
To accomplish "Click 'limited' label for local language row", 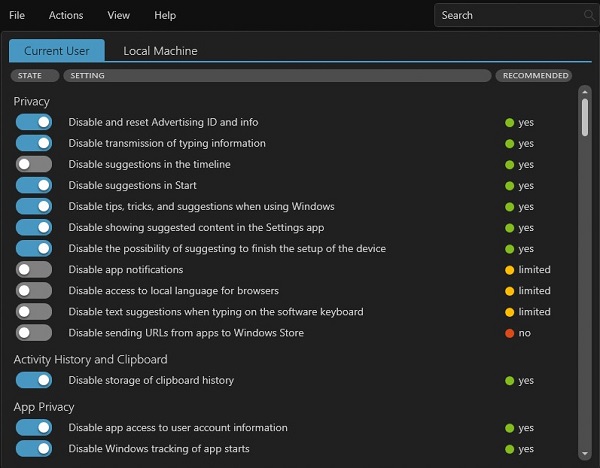I will (x=534, y=290).
